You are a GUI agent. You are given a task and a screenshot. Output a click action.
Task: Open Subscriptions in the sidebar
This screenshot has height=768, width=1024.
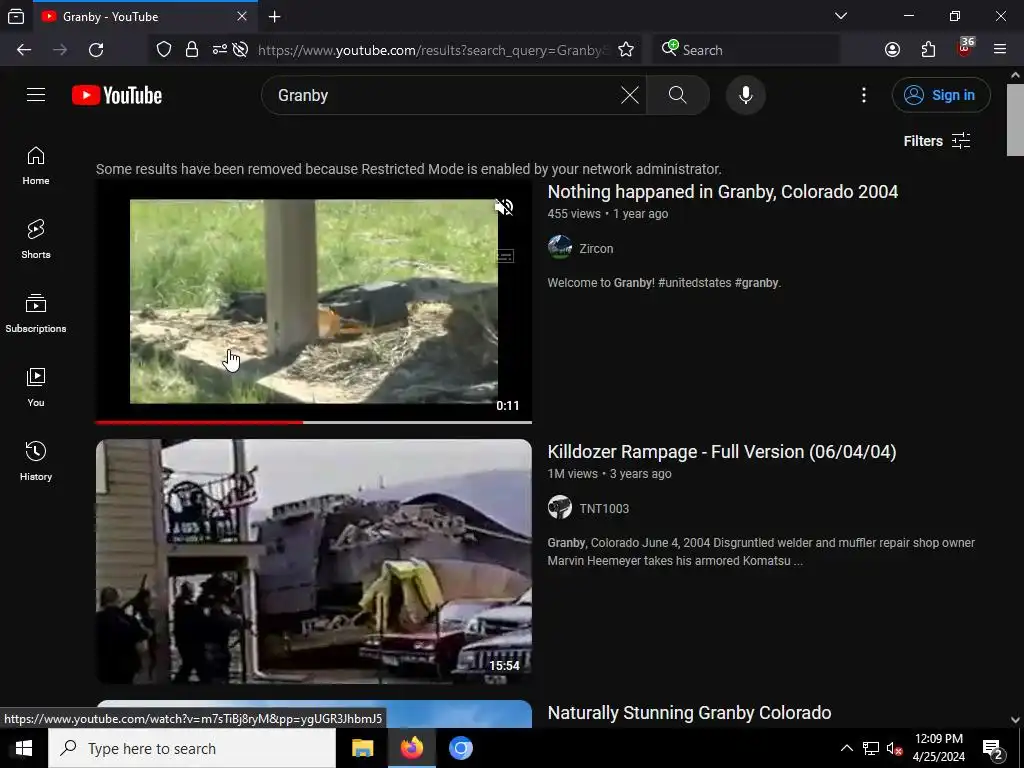tap(36, 313)
